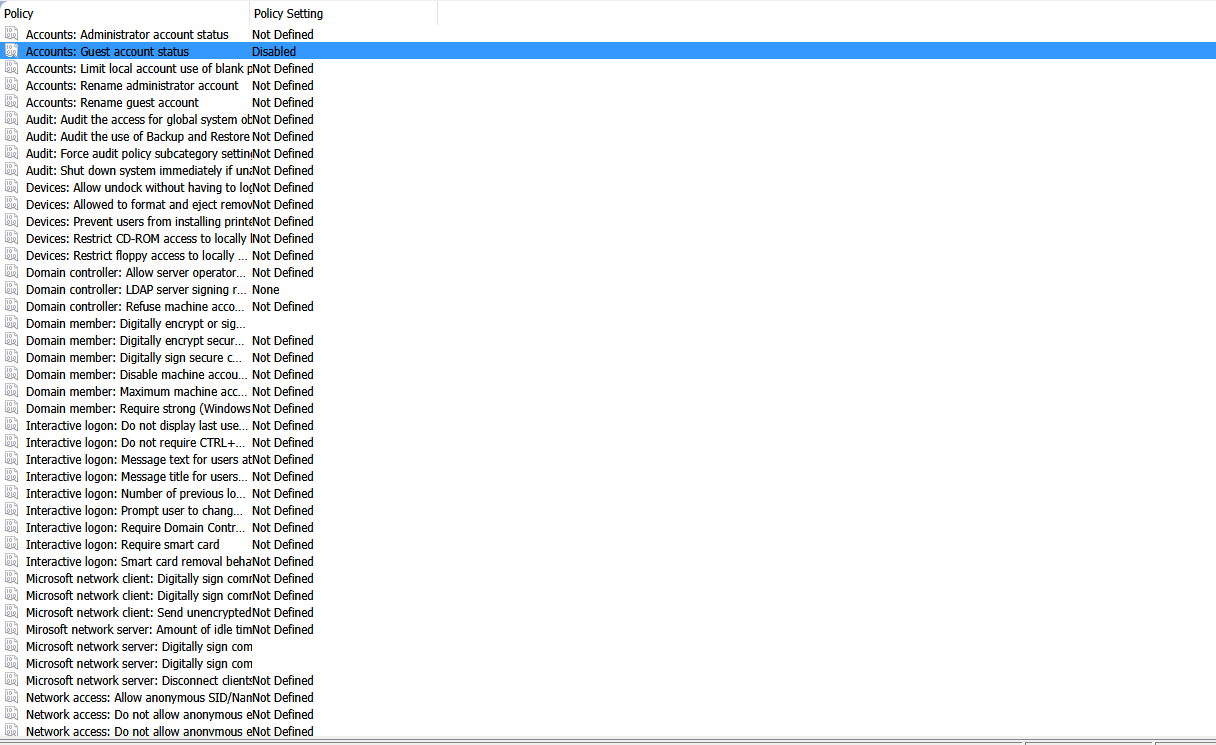
Task: Click Not Defined for Rename administrator account
Action: coord(283,85)
